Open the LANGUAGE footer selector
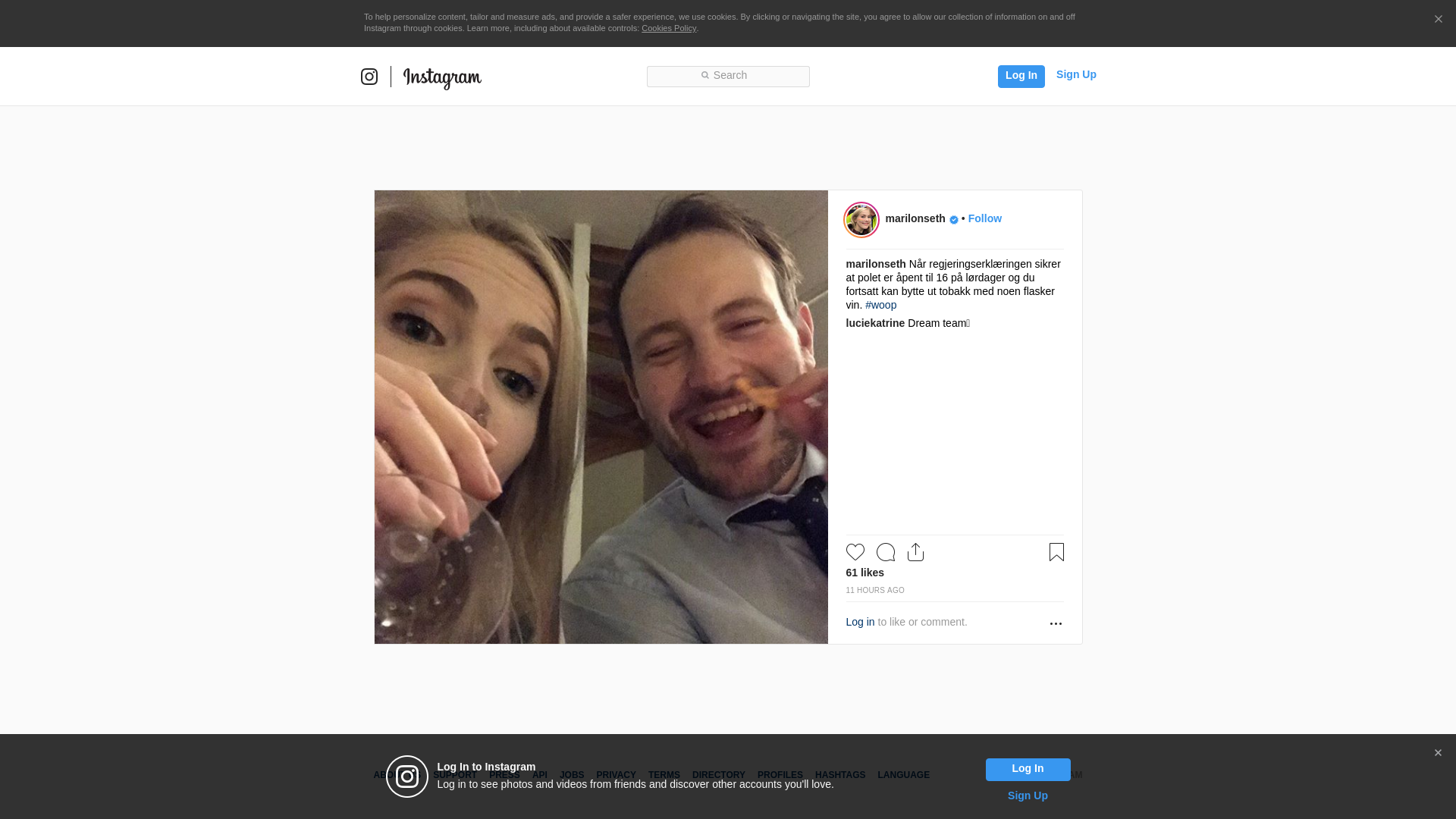The image size is (1456, 819). pos(903,775)
